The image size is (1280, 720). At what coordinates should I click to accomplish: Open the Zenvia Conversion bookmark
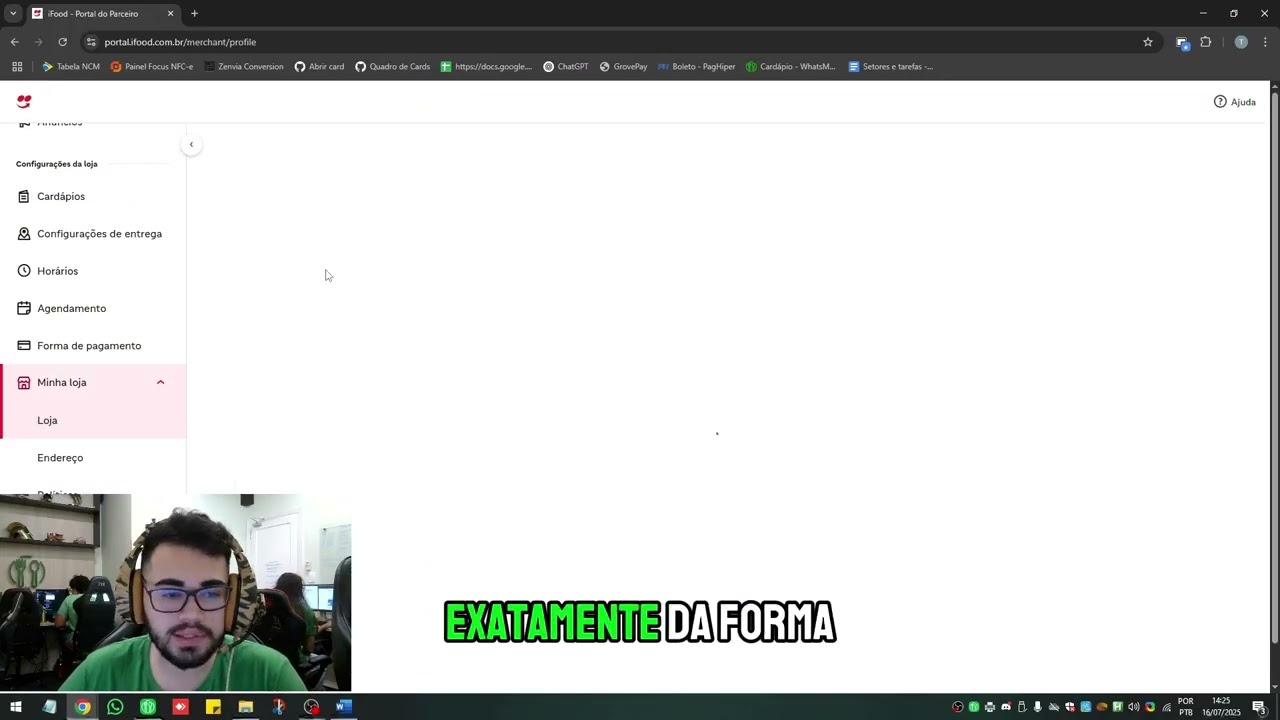click(x=244, y=67)
